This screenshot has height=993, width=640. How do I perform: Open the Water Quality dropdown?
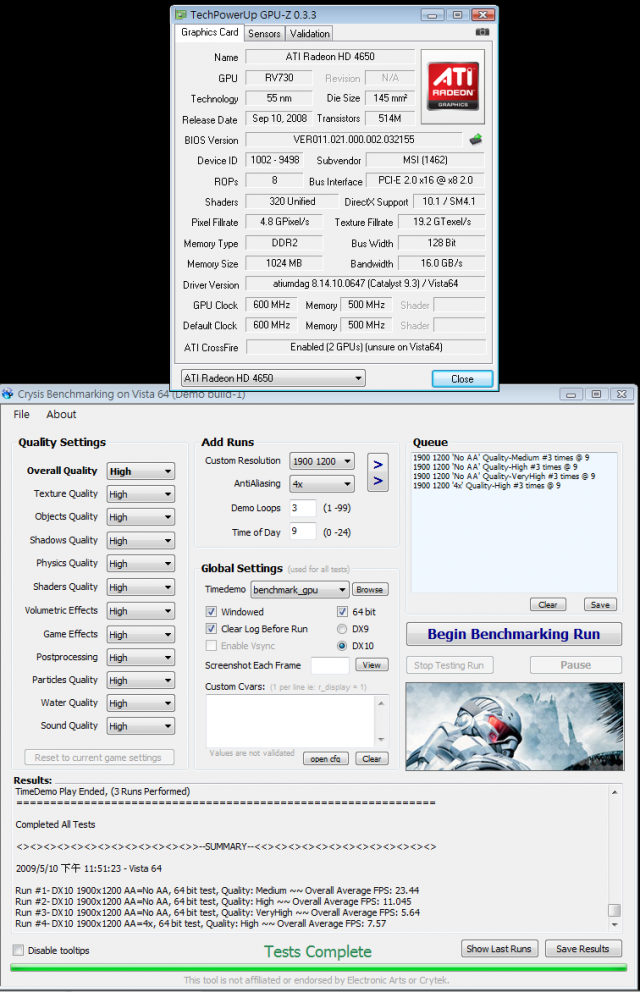[141, 703]
